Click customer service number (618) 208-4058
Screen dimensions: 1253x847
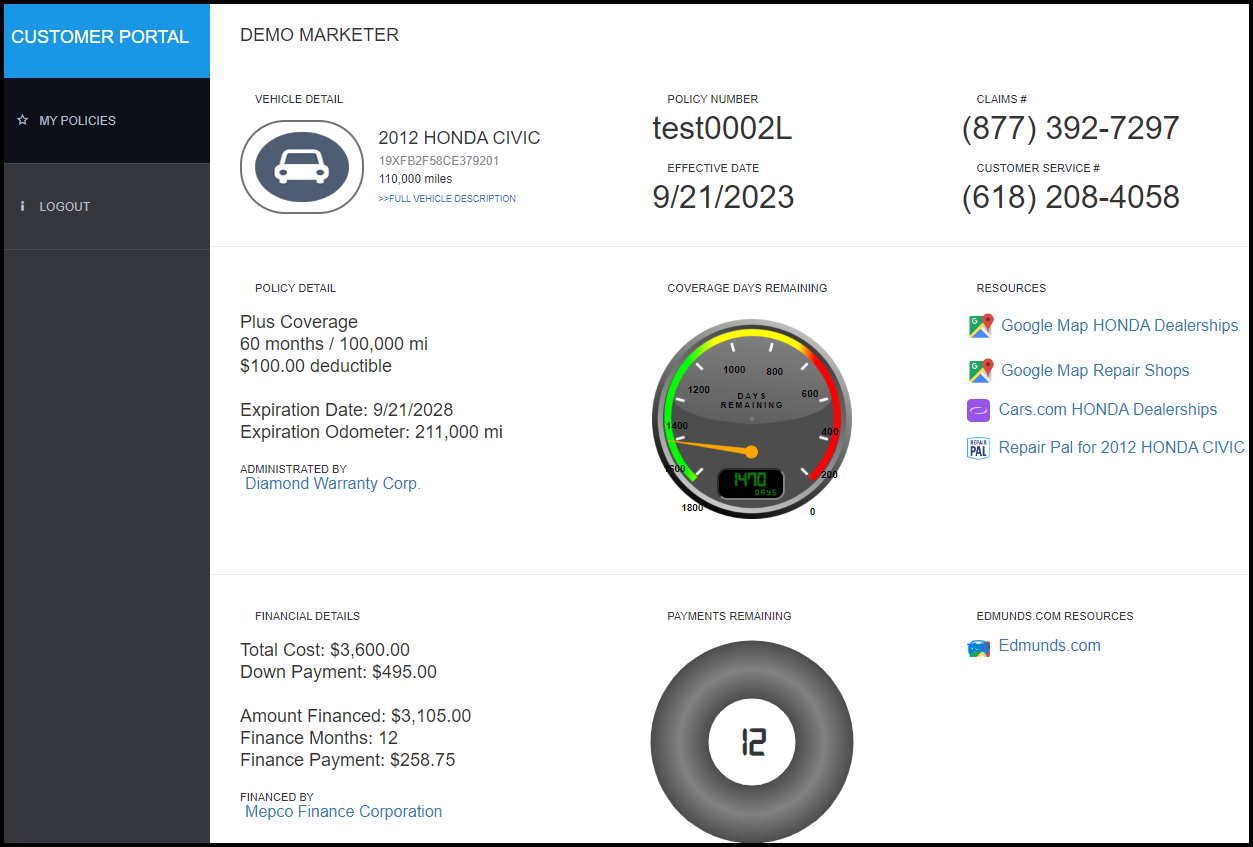click(1070, 197)
